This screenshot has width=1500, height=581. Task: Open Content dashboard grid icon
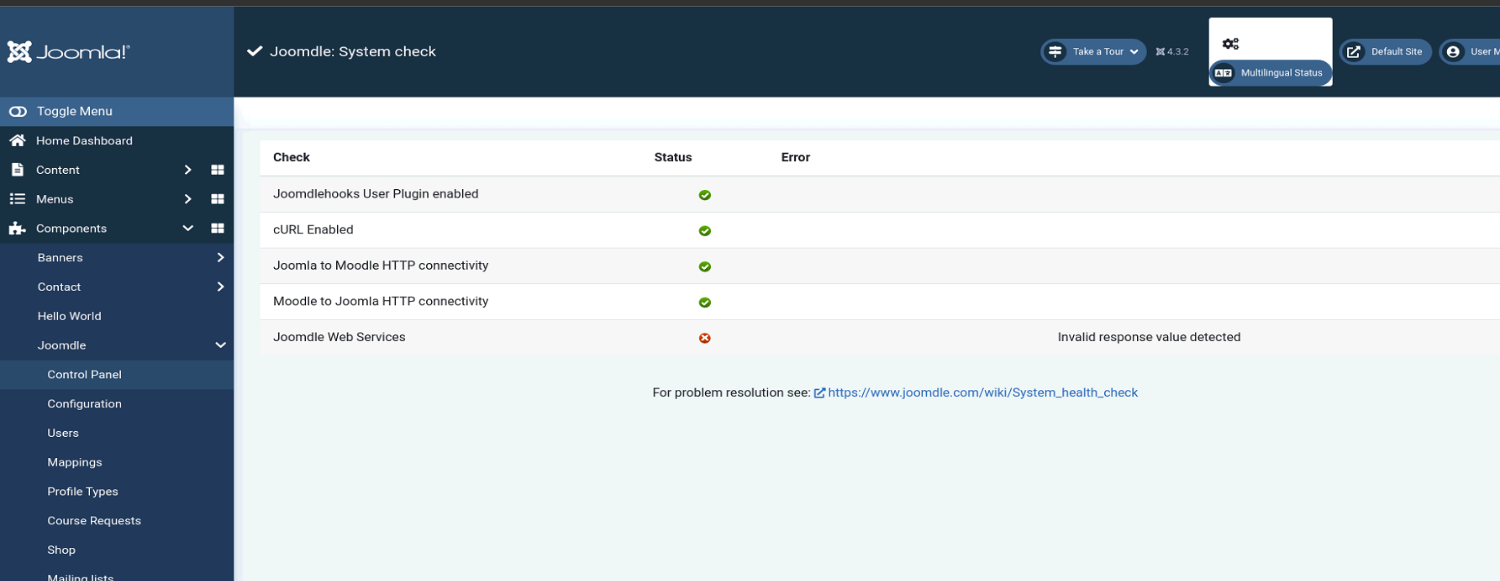pos(217,170)
